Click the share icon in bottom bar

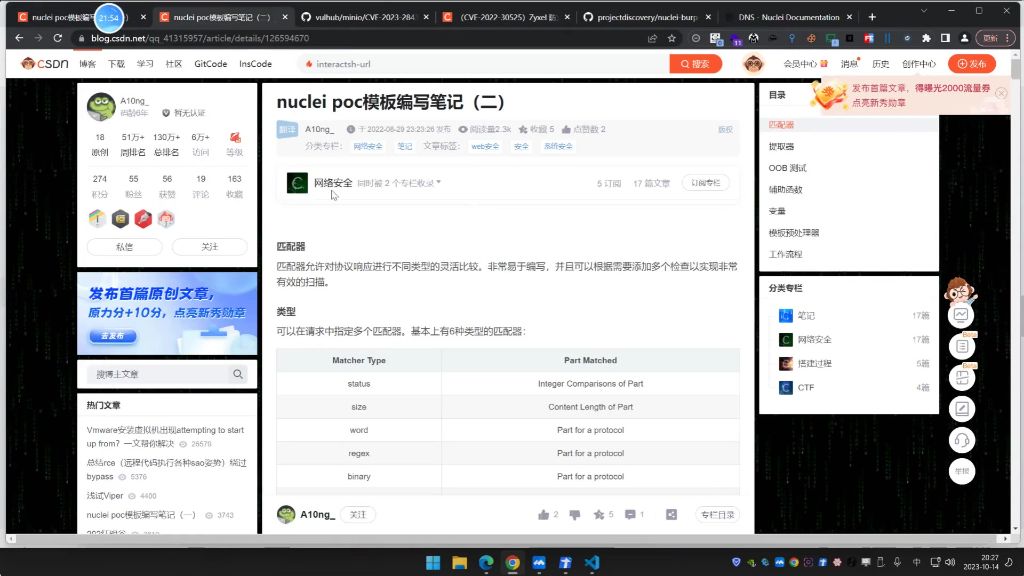click(671, 515)
